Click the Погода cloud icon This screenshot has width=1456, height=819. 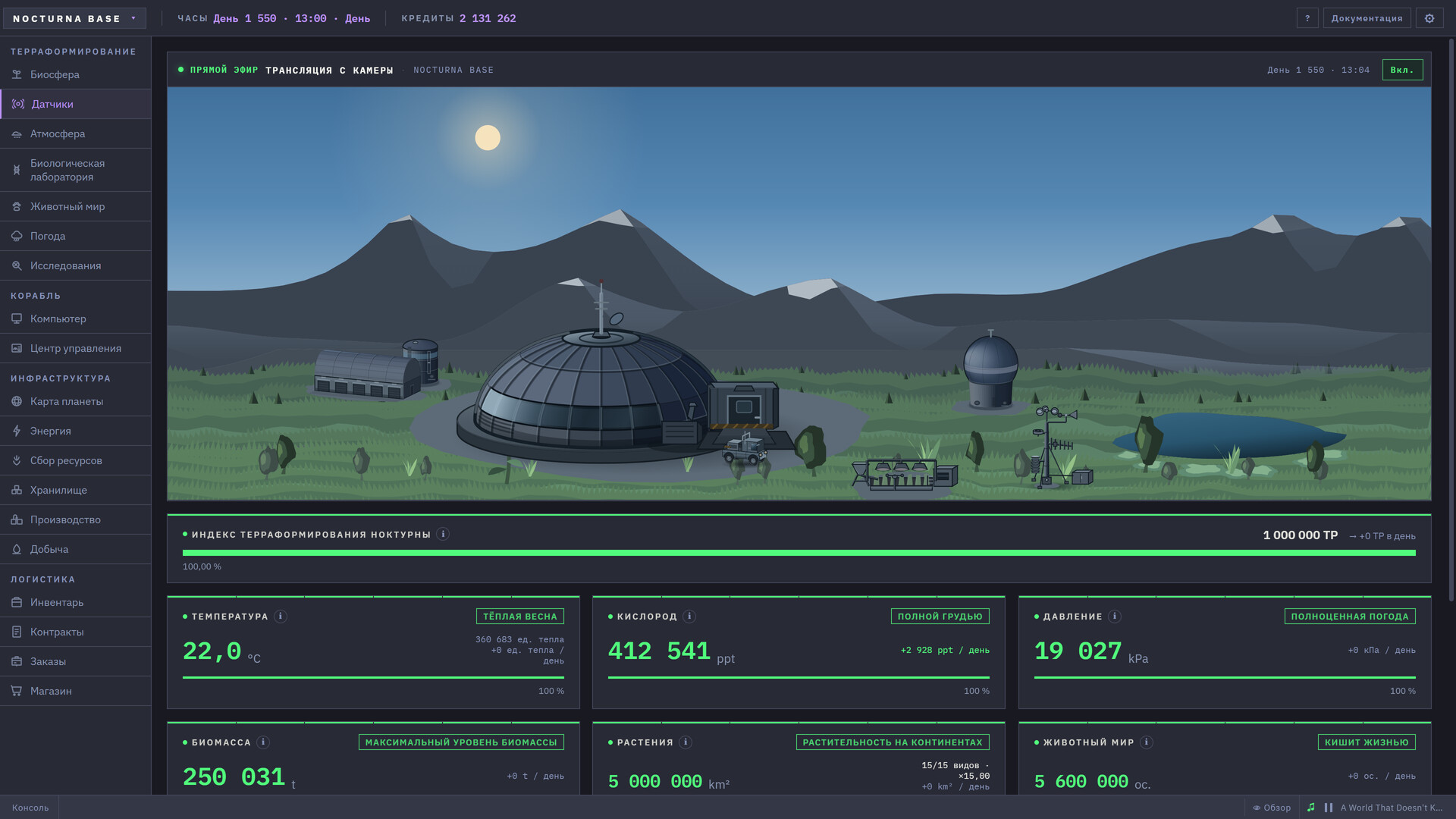pos(17,236)
